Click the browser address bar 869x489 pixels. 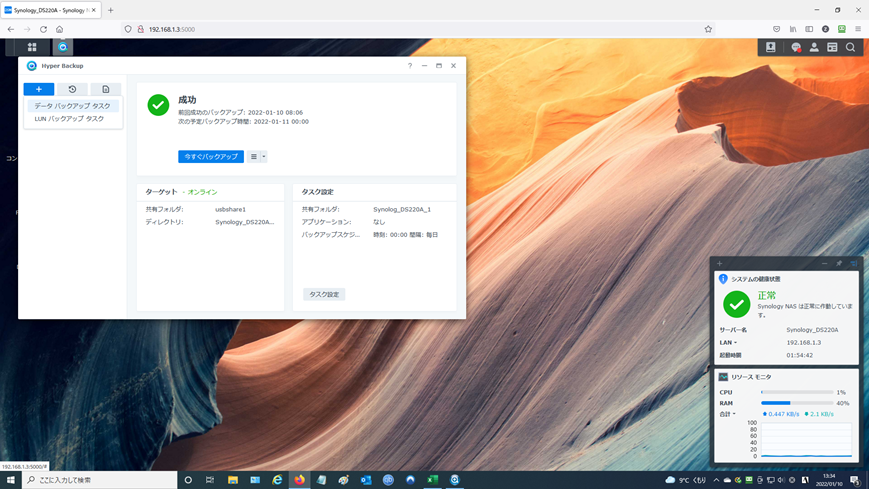[419, 29]
